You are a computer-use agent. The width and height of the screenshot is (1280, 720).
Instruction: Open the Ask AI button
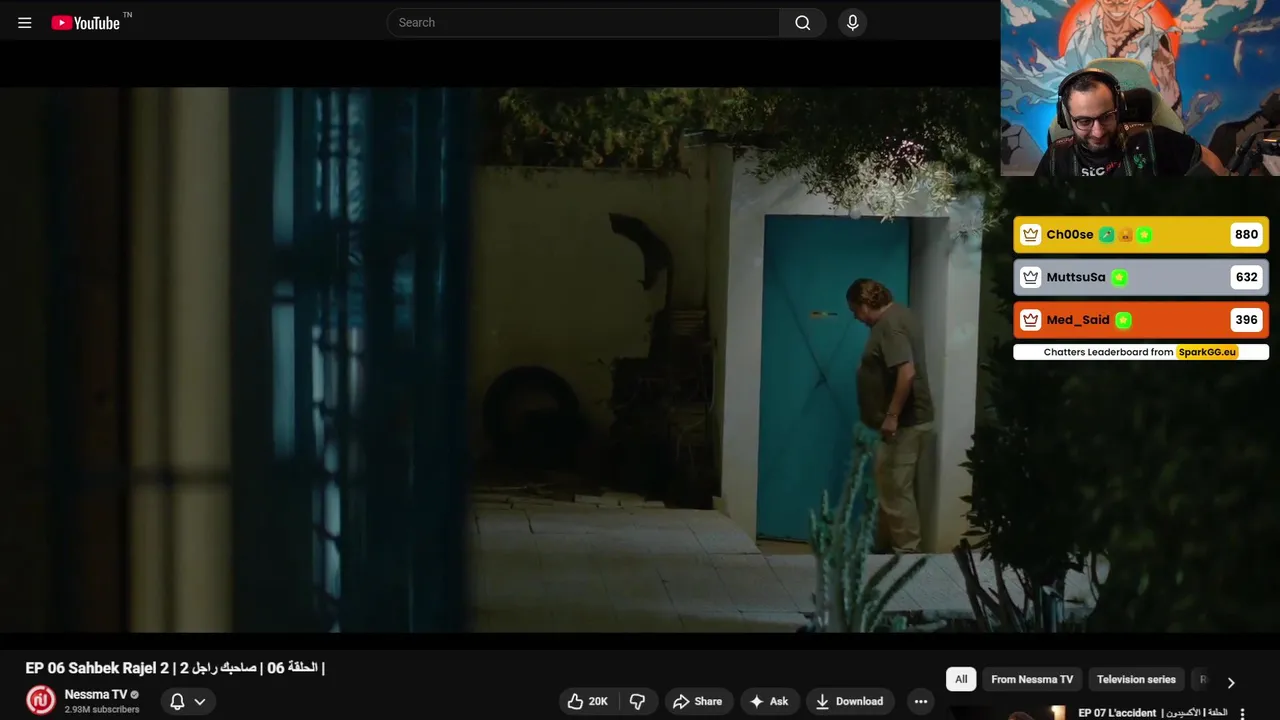[769, 701]
